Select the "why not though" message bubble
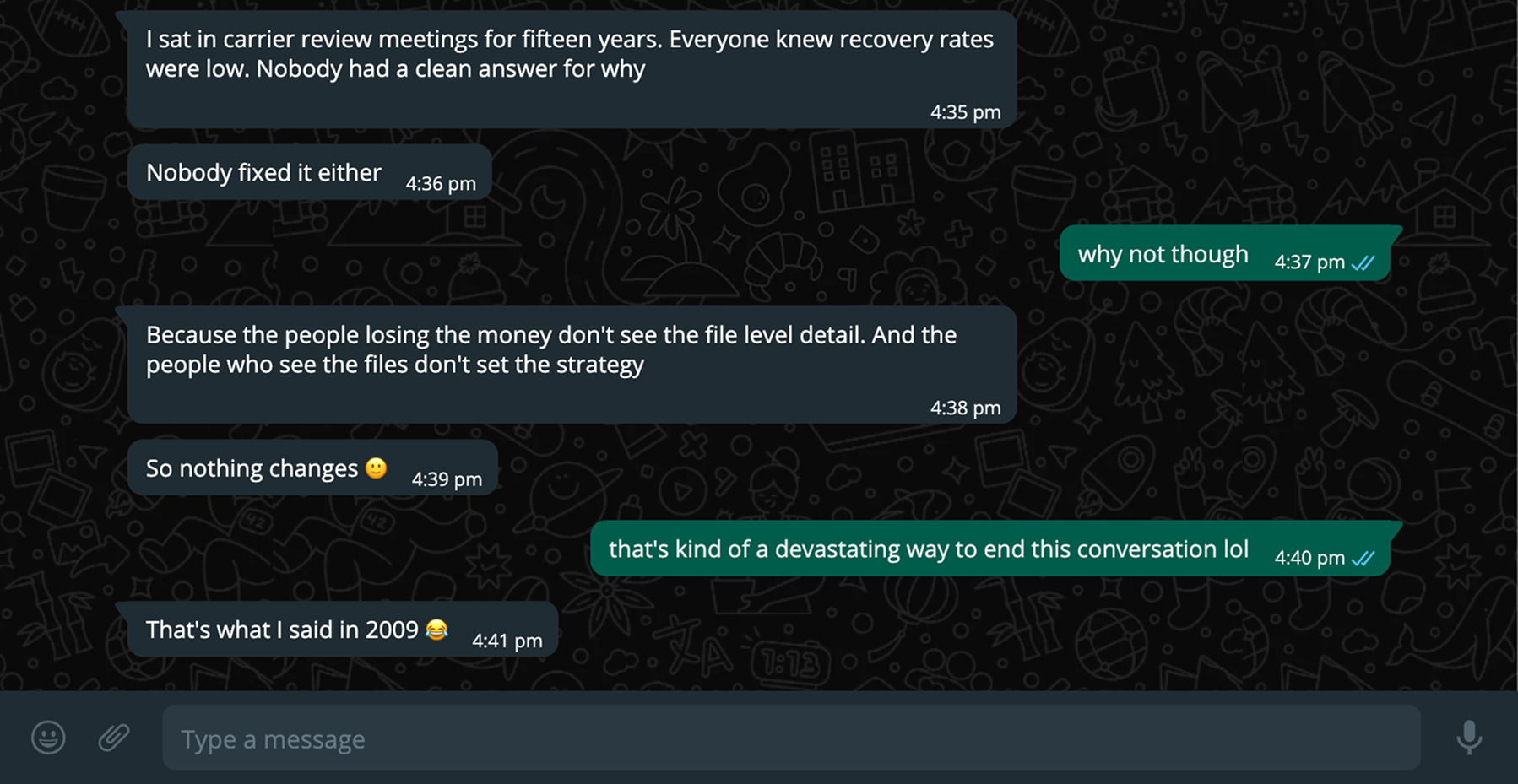This screenshot has height=784, width=1518. 1163,254
